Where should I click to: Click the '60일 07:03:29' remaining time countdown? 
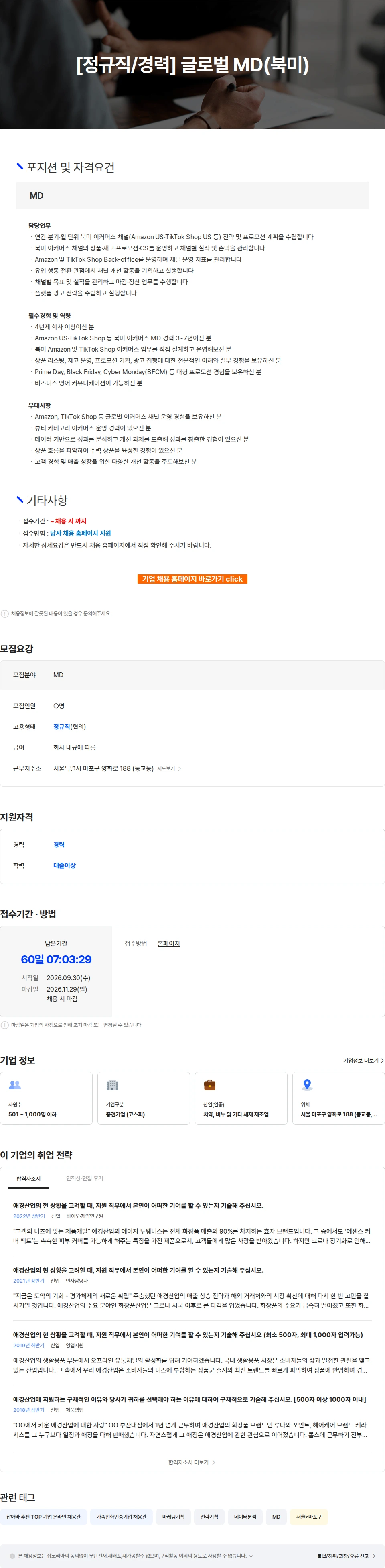pos(56,960)
